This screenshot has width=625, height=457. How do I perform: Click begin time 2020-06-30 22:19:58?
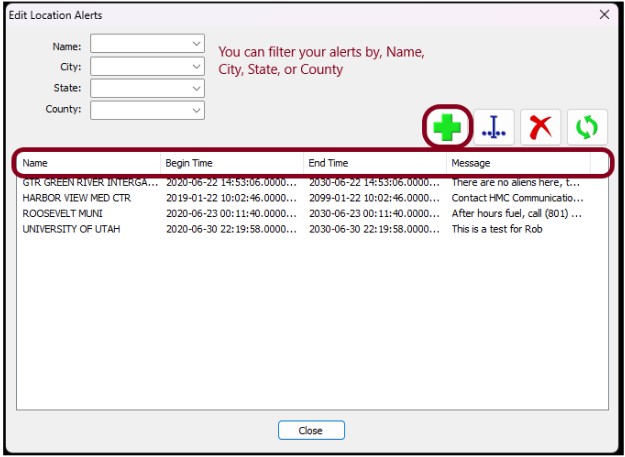[x=231, y=229]
